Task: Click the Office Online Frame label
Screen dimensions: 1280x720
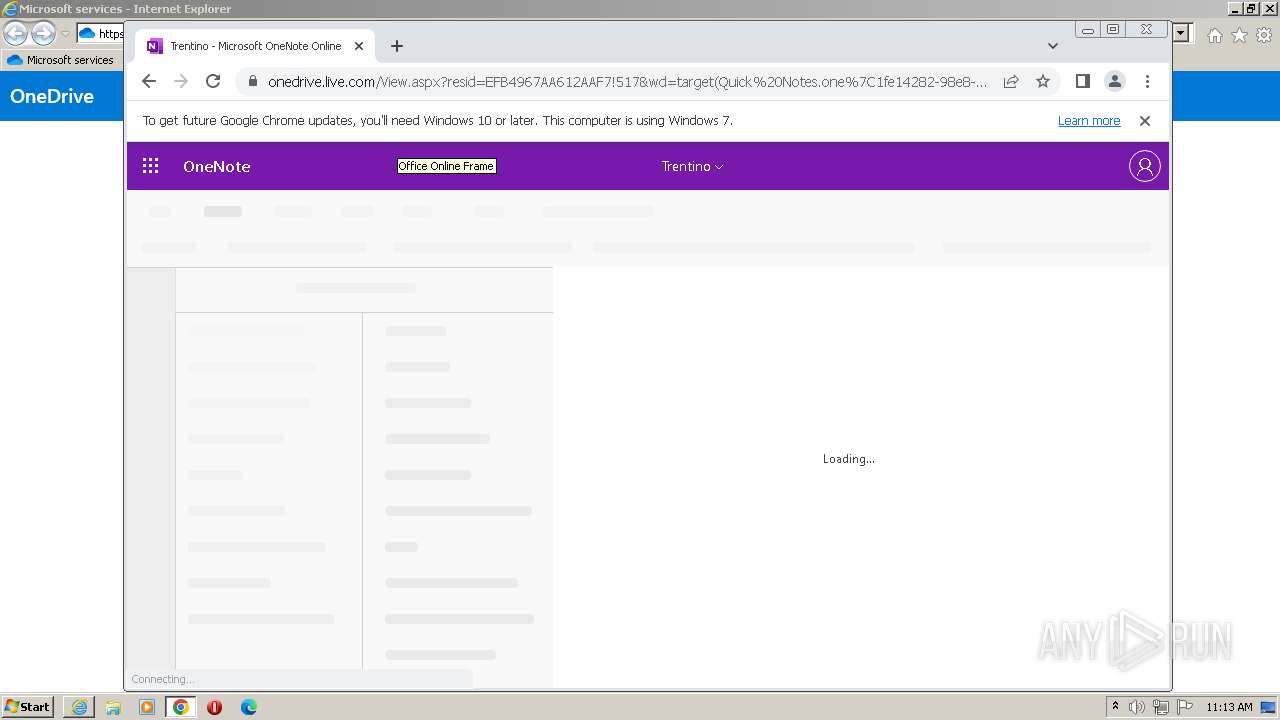Action: click(446, 166)
